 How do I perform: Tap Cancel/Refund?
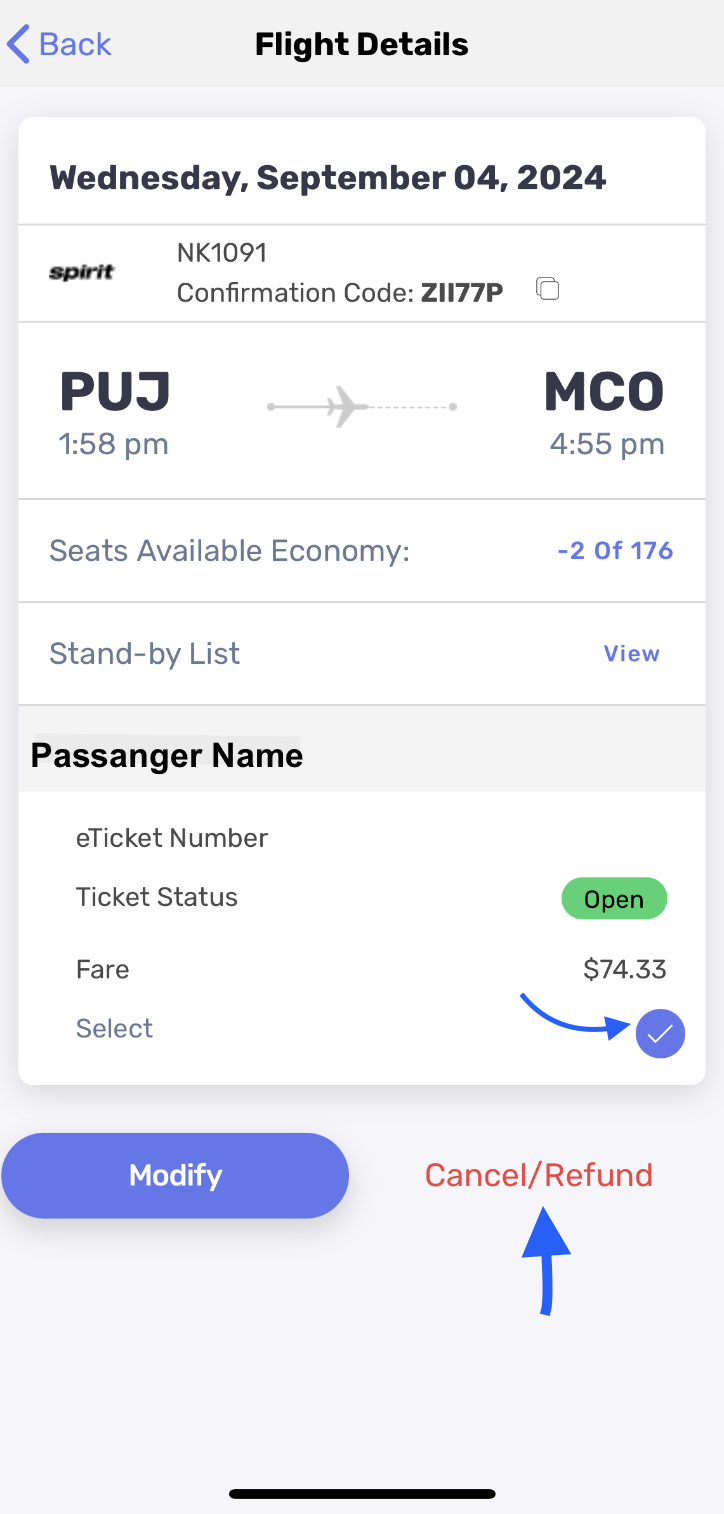(x=538, y=1175)
